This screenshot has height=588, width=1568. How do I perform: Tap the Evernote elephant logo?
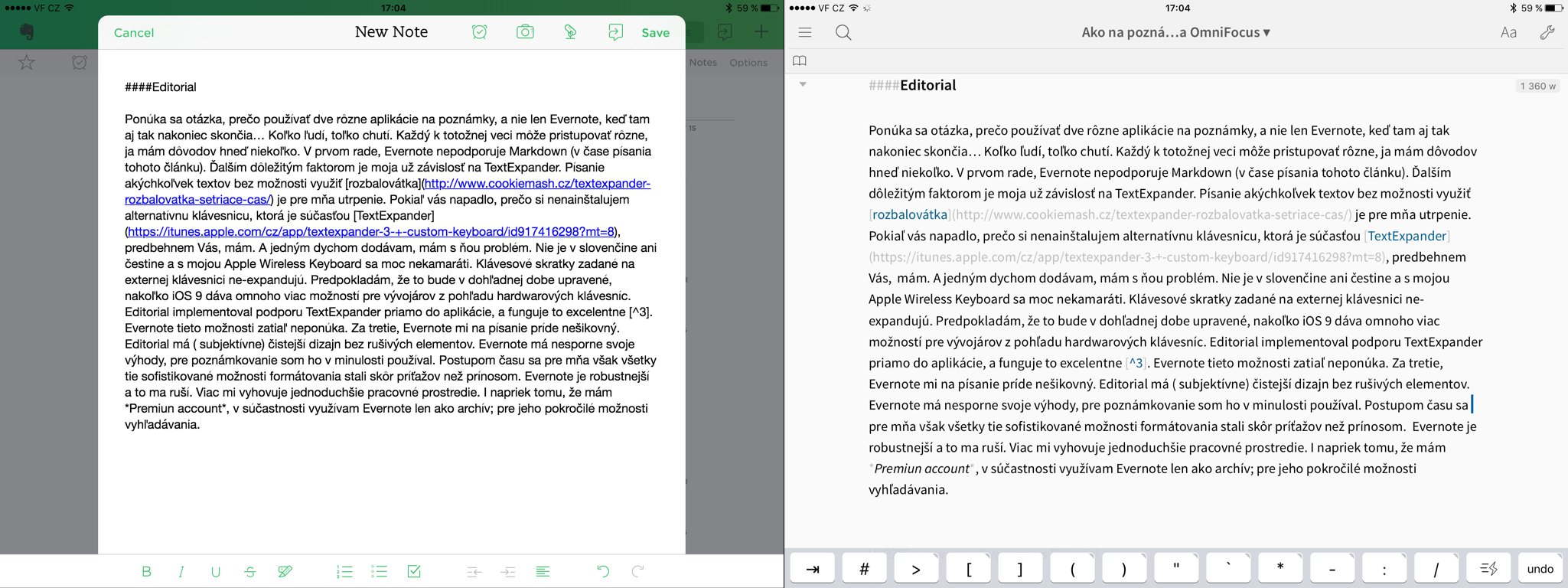pos(27,32)
